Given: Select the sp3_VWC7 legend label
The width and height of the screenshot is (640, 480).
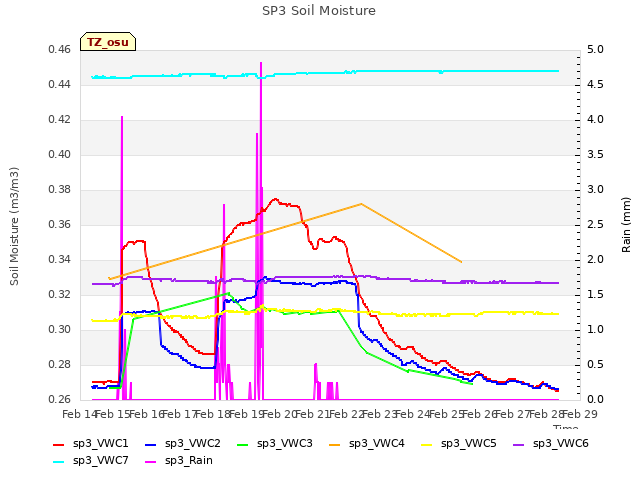Looking at the screenshot, I should [x=100, y=461].
